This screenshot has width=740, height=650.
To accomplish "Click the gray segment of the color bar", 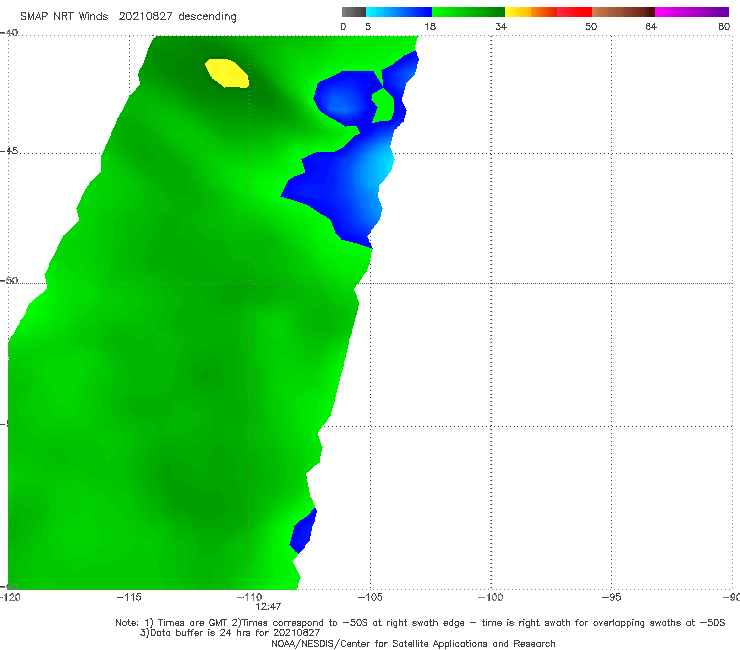I will [x=354, y=12].
